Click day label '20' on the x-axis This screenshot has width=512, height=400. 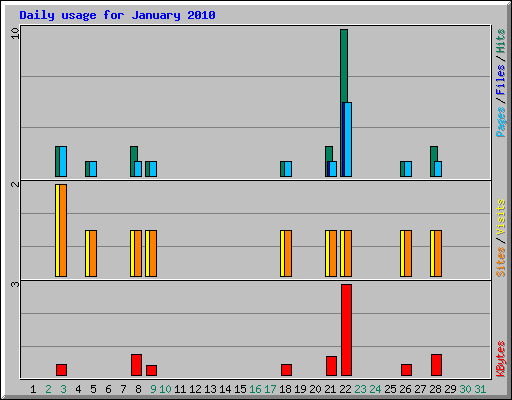pyautogui.click(x=315, y=389)
